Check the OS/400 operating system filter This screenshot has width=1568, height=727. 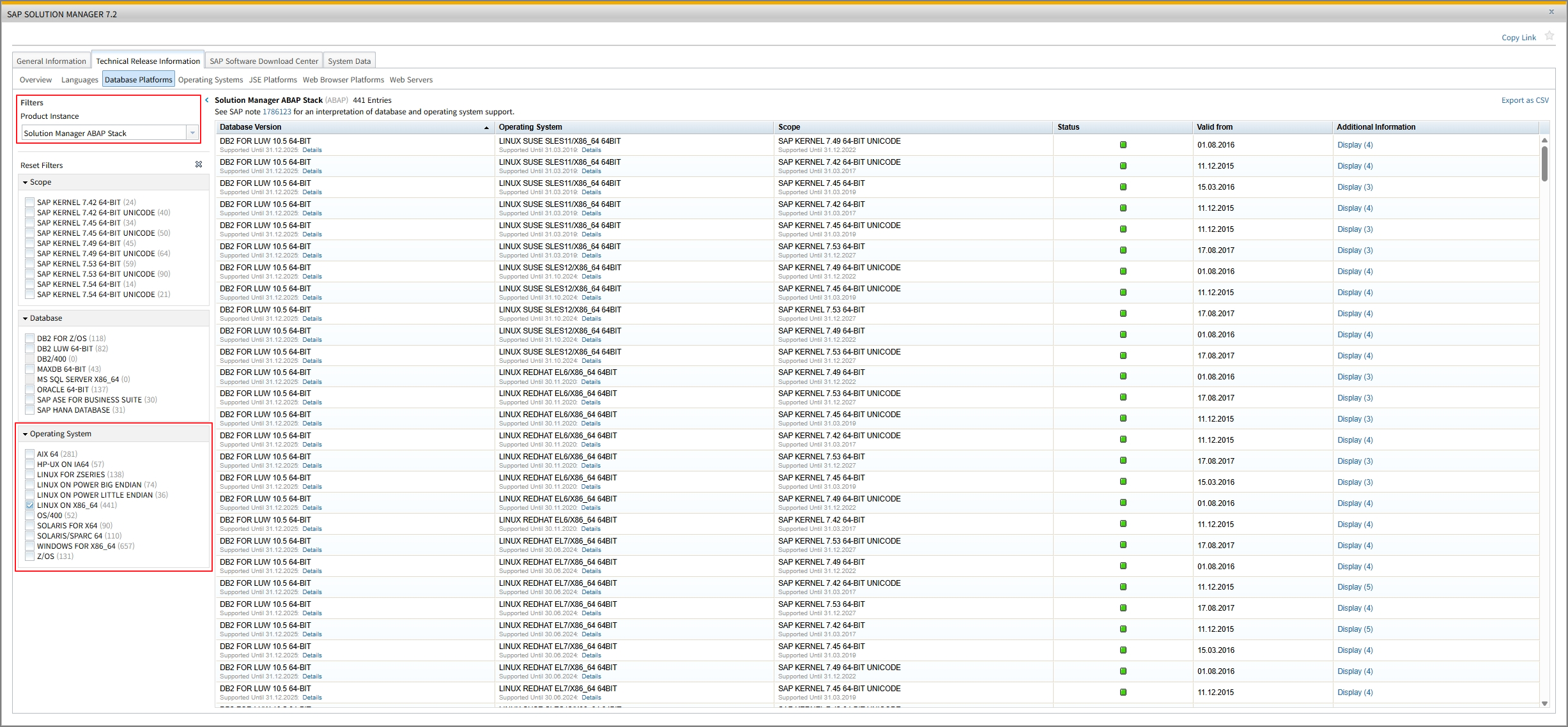(x=29, y=516)
